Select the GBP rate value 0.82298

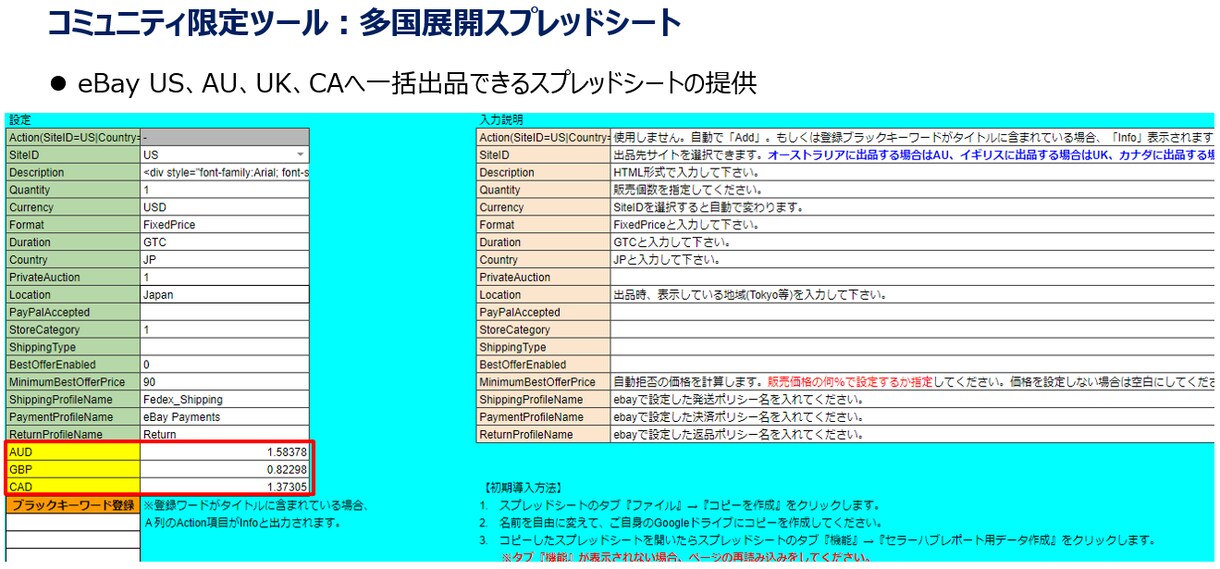(x=225, y=469)
